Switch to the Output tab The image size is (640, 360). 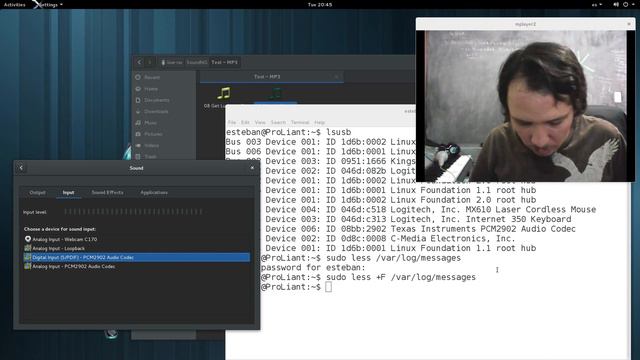pyautogui.click(x=38, y=192)
